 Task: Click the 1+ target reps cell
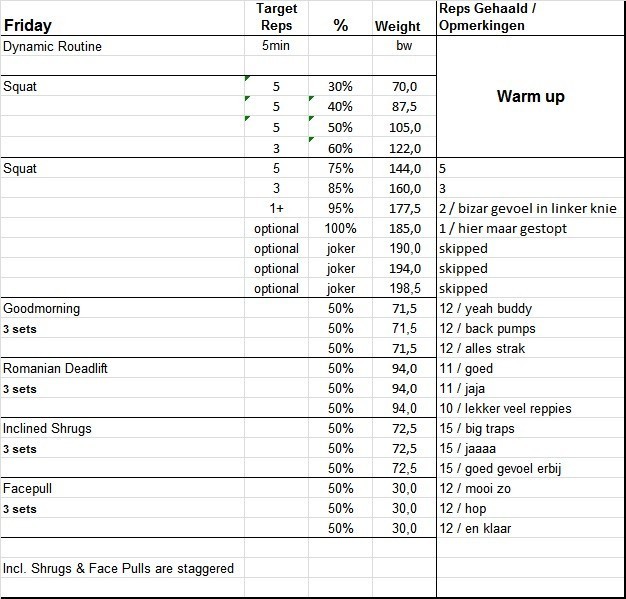[x=276, y=208]
